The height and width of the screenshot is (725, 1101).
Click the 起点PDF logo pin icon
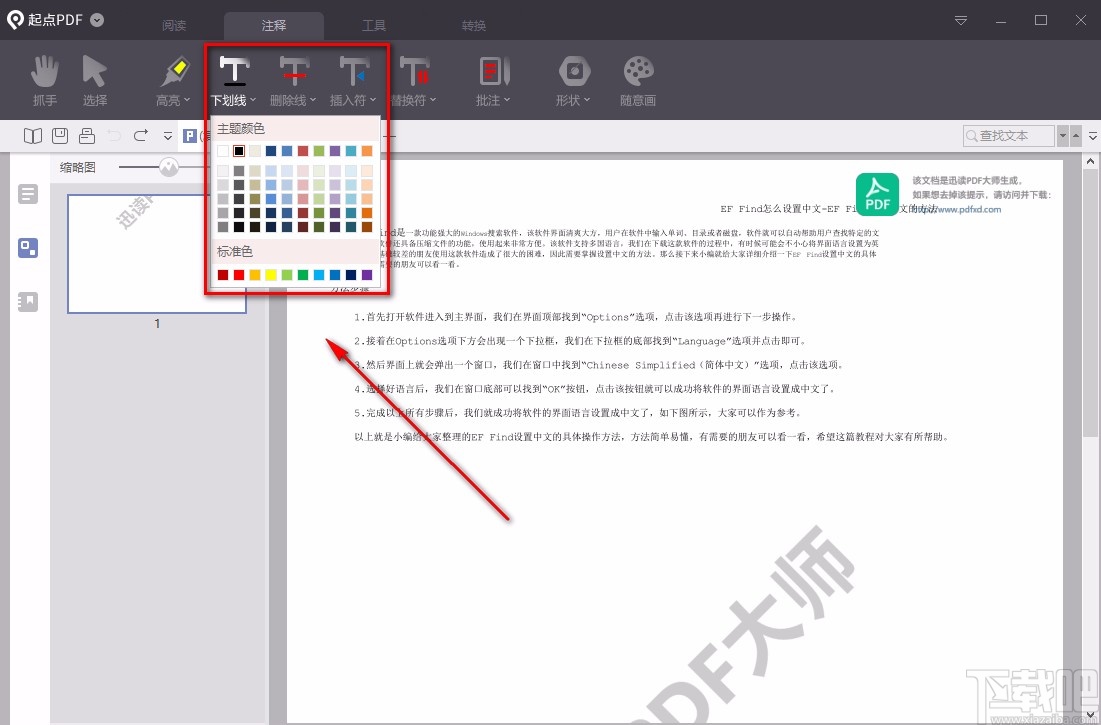(x=15, y=20)
